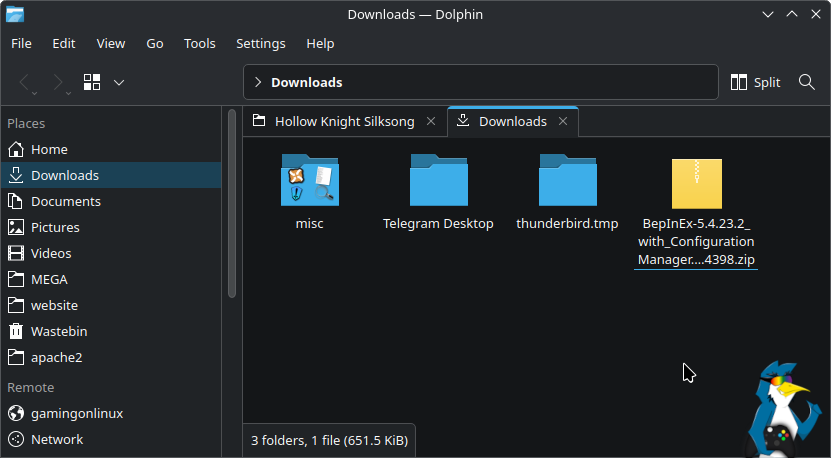
Task: Click the Forward navigation arrow
Action: (x=58, y=82)
